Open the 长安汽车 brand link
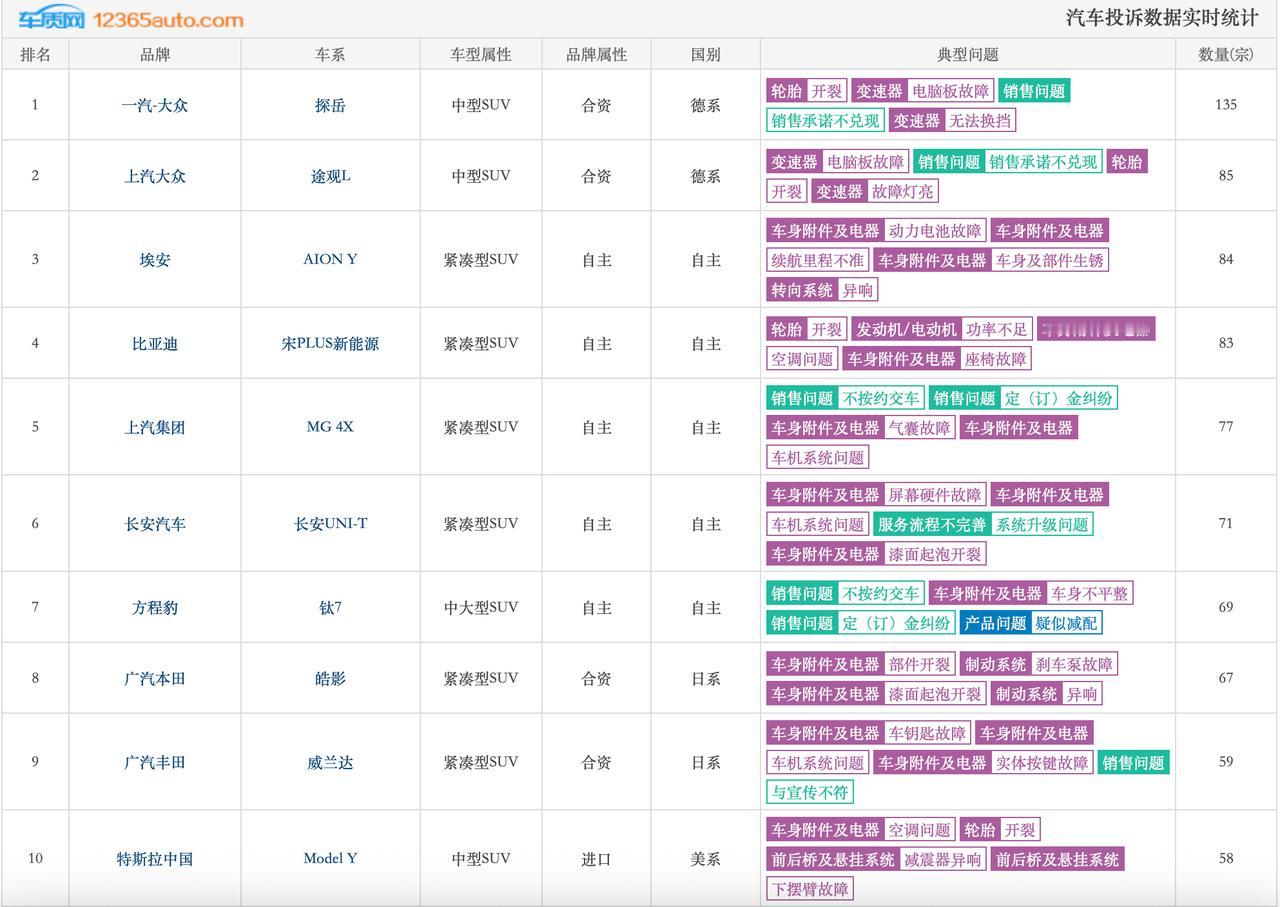The width and height of the screenshot is (1280, 907). [155, 524]
